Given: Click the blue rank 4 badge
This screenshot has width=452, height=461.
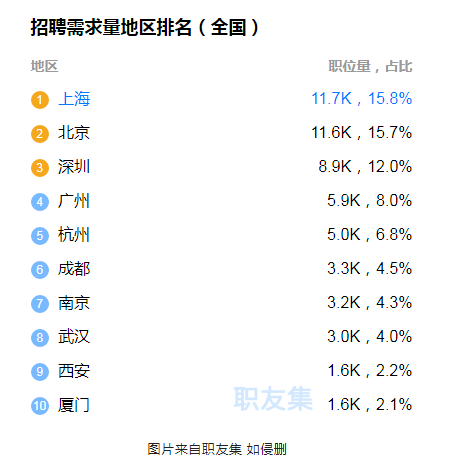Looking at the screenshot, I should click(40, 202).
